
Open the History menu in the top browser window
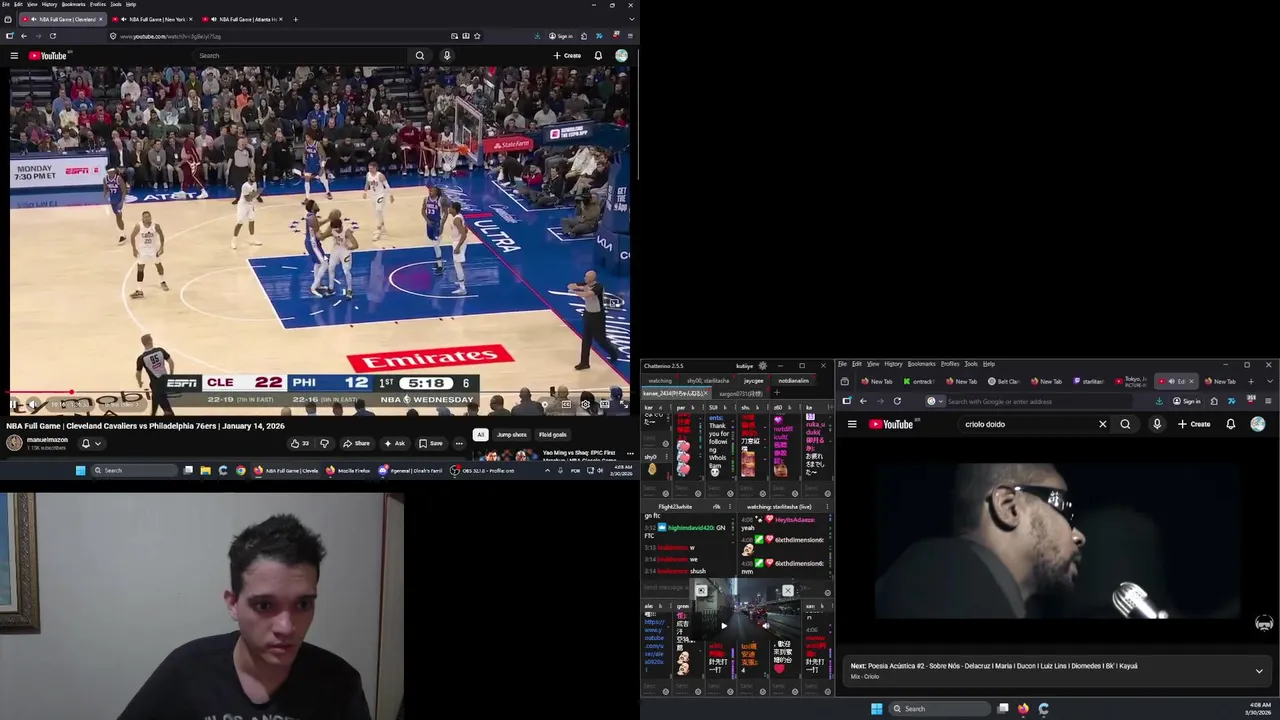click(x=49, y=4)
